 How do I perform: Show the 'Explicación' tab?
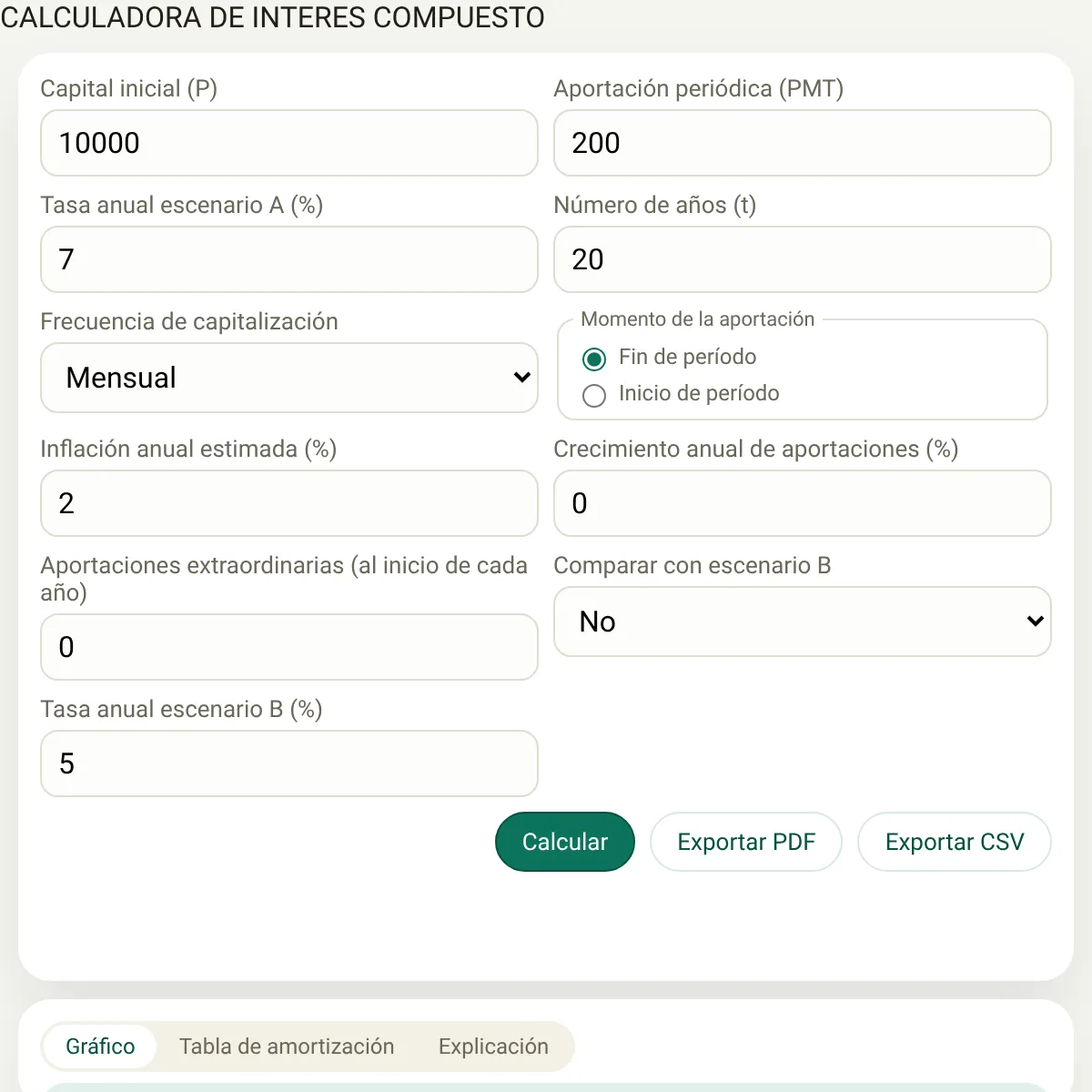tap(493, 1046)
